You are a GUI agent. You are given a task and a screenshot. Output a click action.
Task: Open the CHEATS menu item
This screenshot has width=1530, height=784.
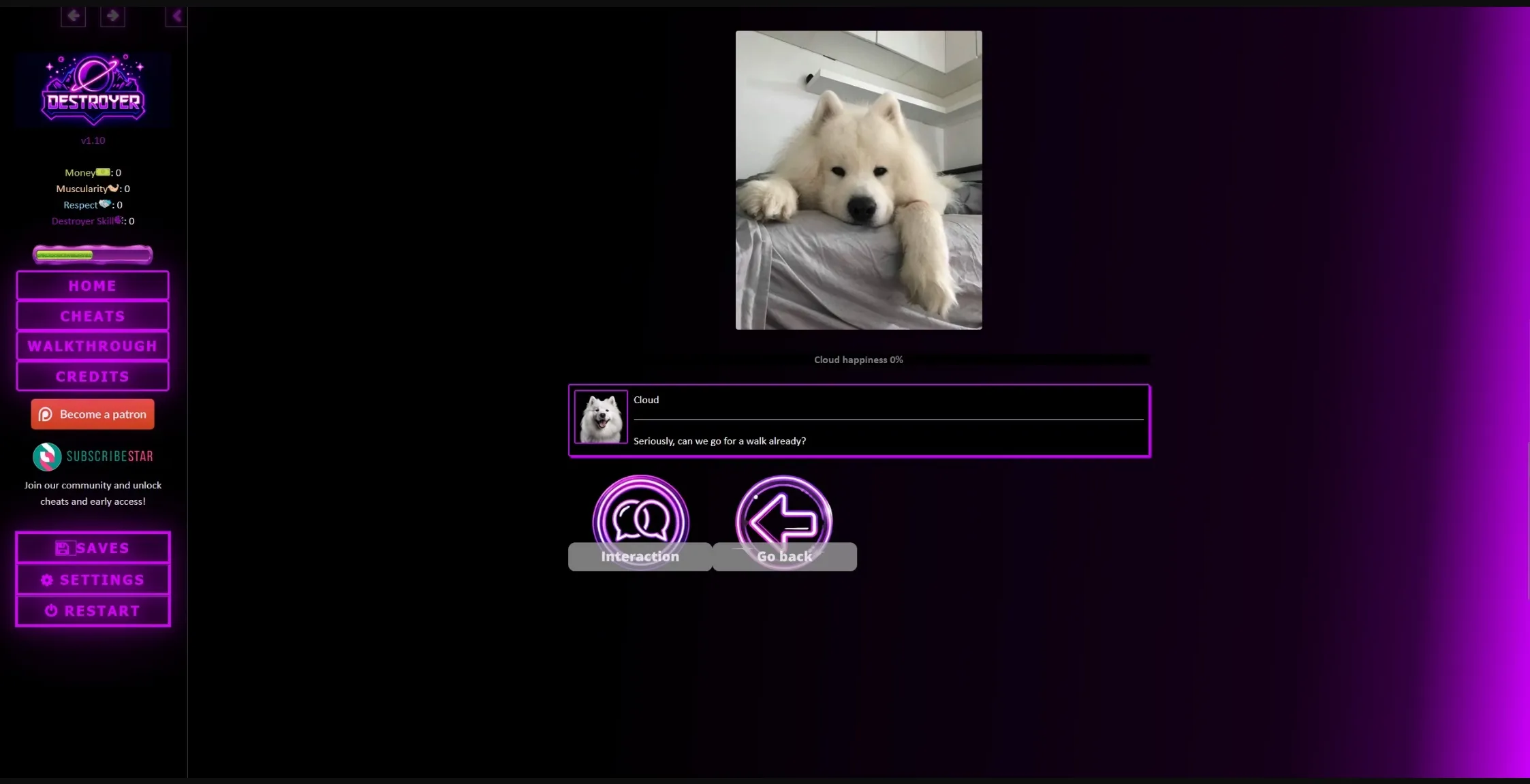[93, 316]
